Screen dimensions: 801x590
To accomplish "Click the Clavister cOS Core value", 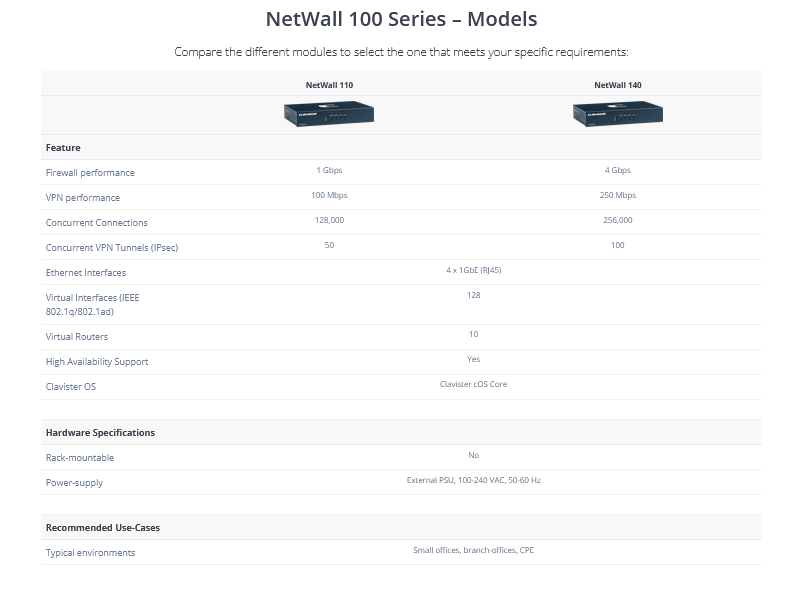I will pos(474,384).
